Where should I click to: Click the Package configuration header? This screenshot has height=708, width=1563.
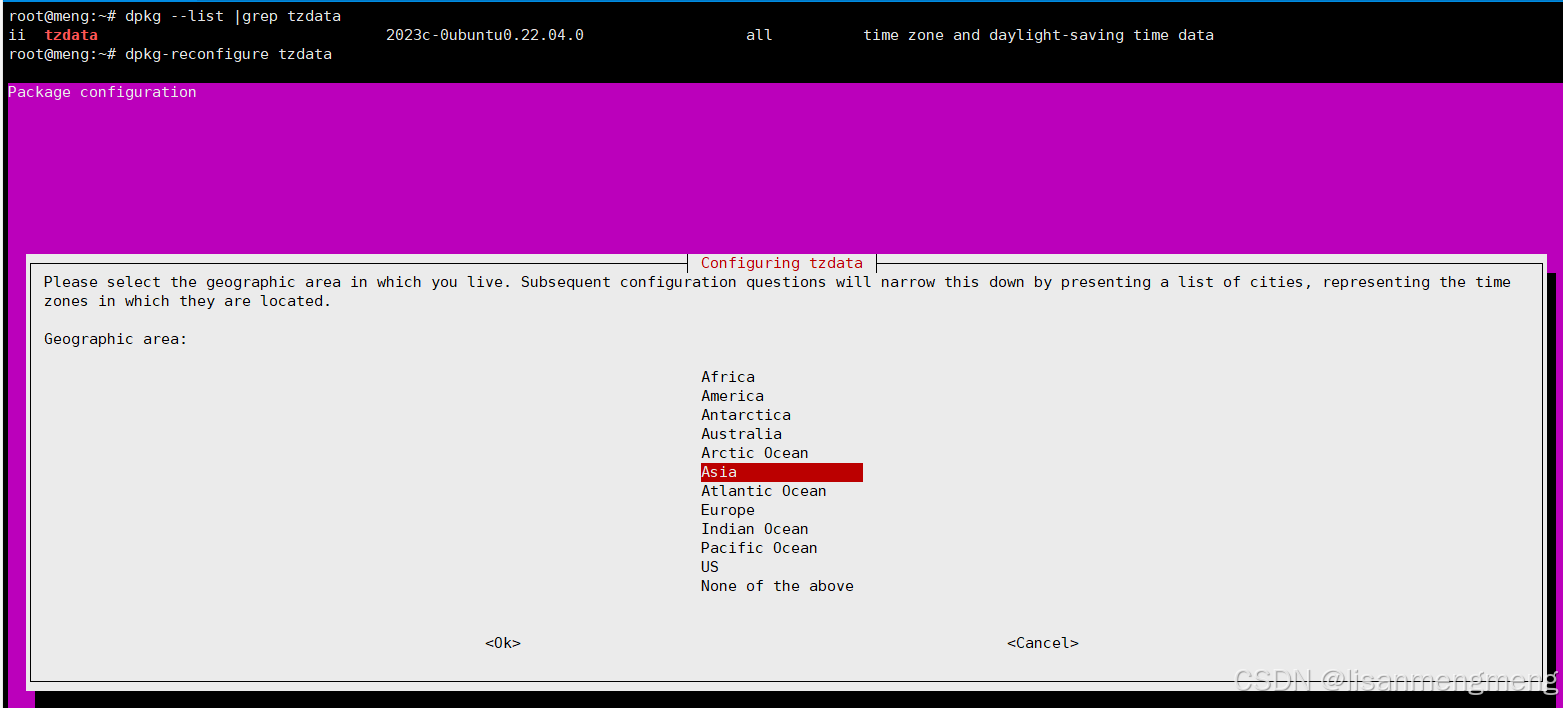(x=101, y=91)
